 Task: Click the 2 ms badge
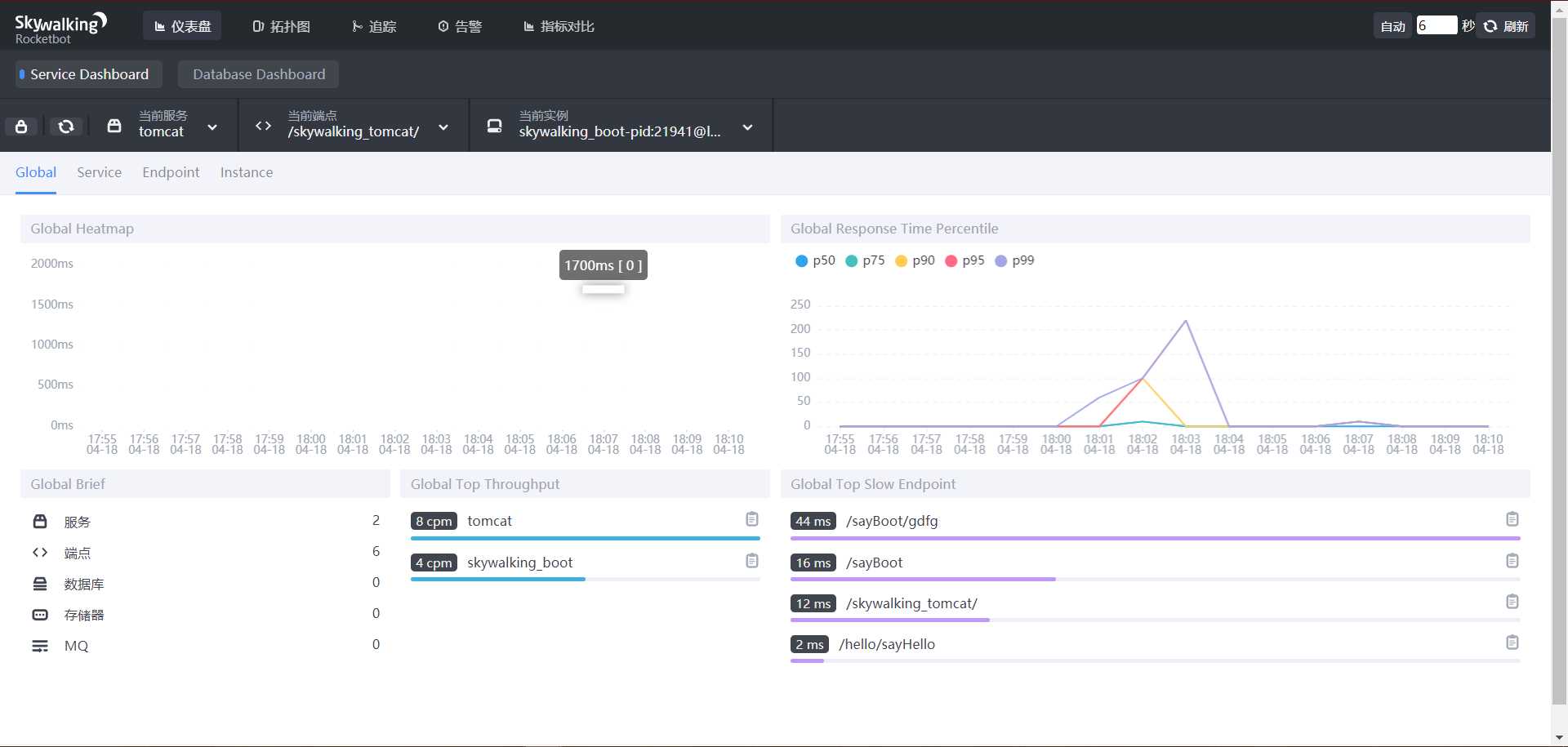click(809, 644)
